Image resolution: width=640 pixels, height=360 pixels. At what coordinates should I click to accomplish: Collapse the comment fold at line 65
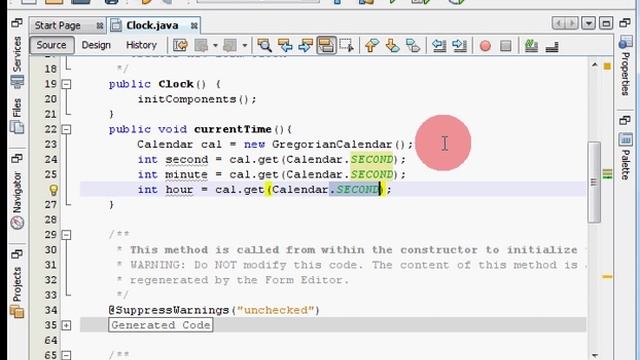66,355
